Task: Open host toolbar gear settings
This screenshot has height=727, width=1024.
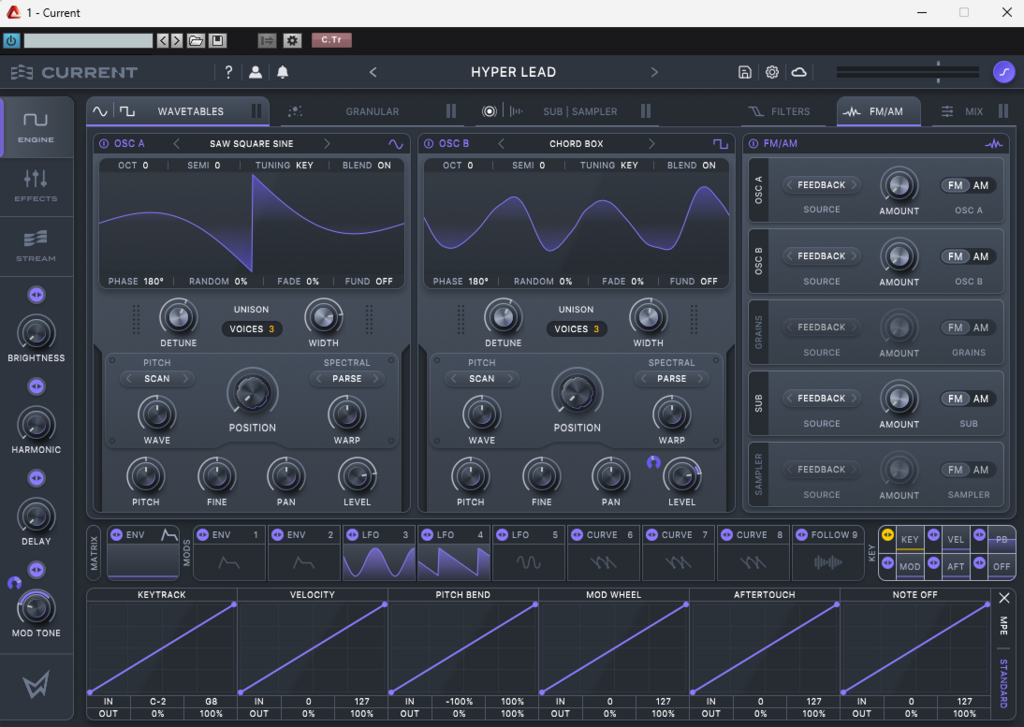Action: pyautogui.click(x=292, y=40)
